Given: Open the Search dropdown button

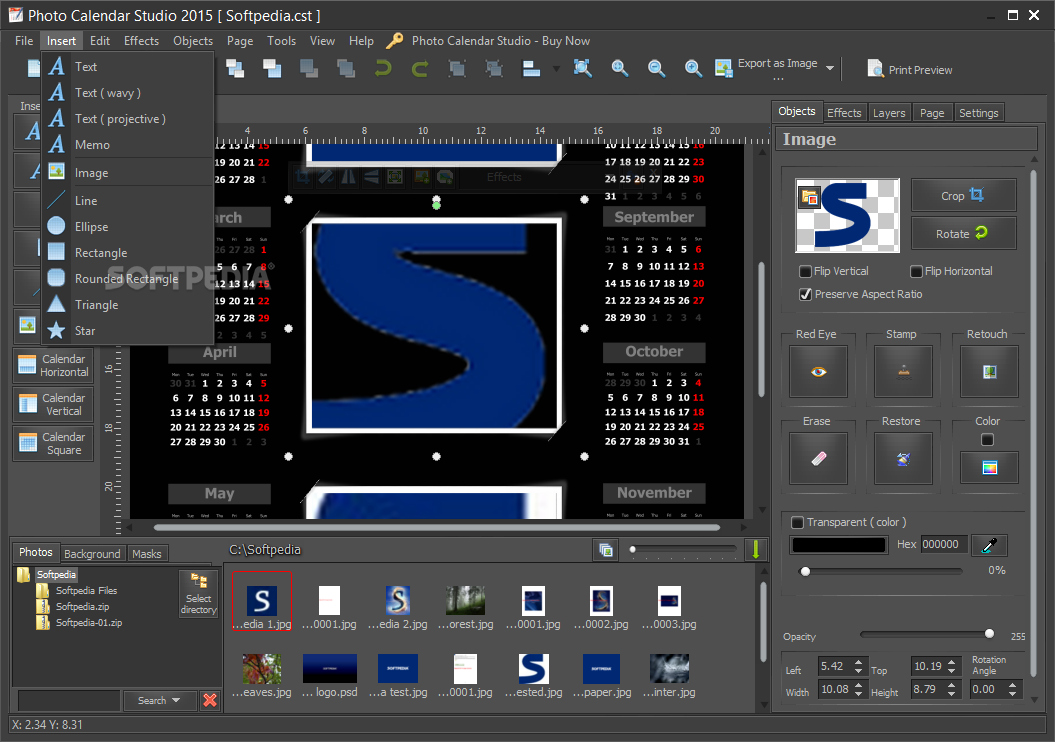Looking at the screenshot, I should (x=159, y=700).
